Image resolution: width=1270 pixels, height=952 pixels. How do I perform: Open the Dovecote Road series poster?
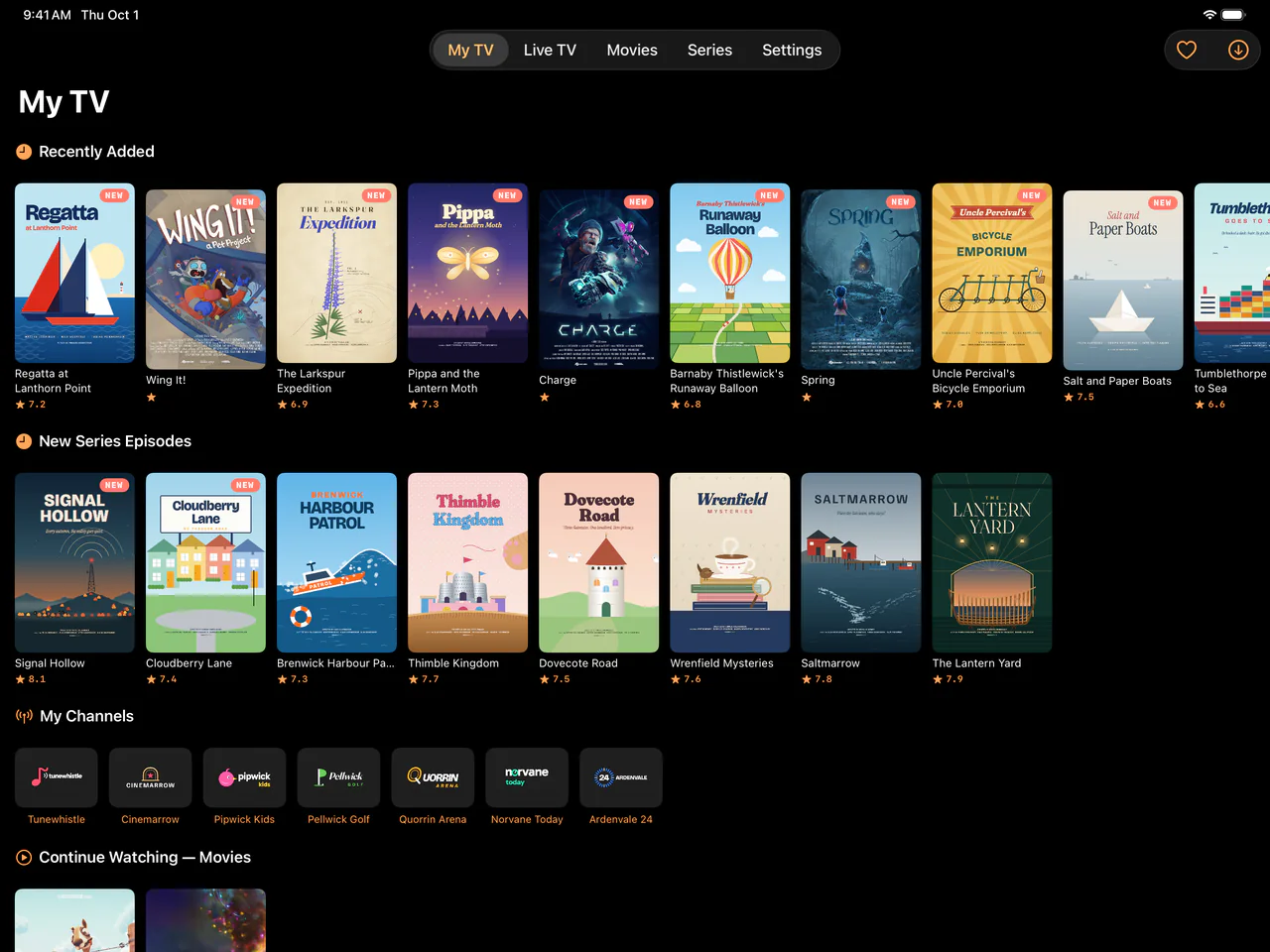(598, 562)
